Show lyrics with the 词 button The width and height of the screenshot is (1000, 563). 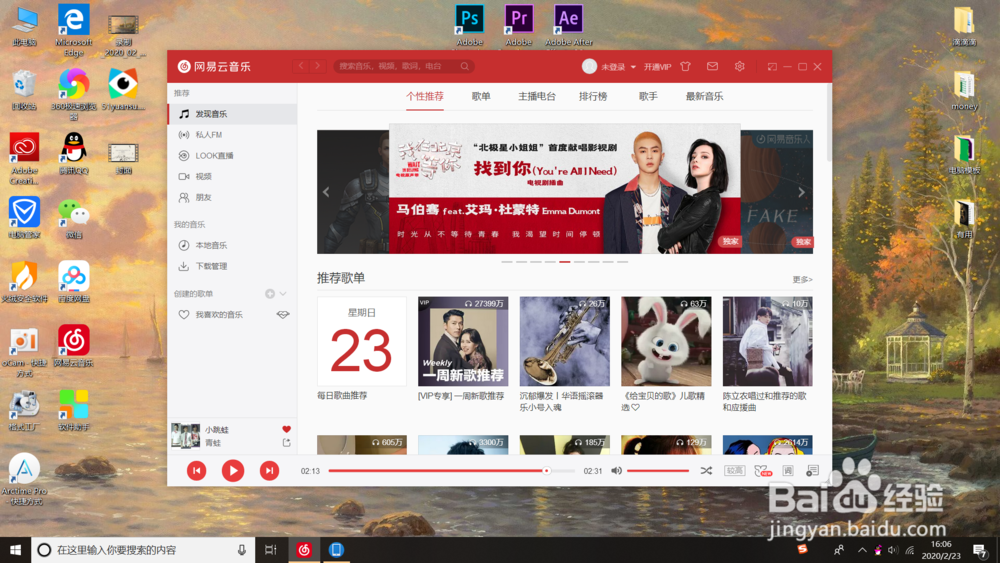click(x=788, y=471)
